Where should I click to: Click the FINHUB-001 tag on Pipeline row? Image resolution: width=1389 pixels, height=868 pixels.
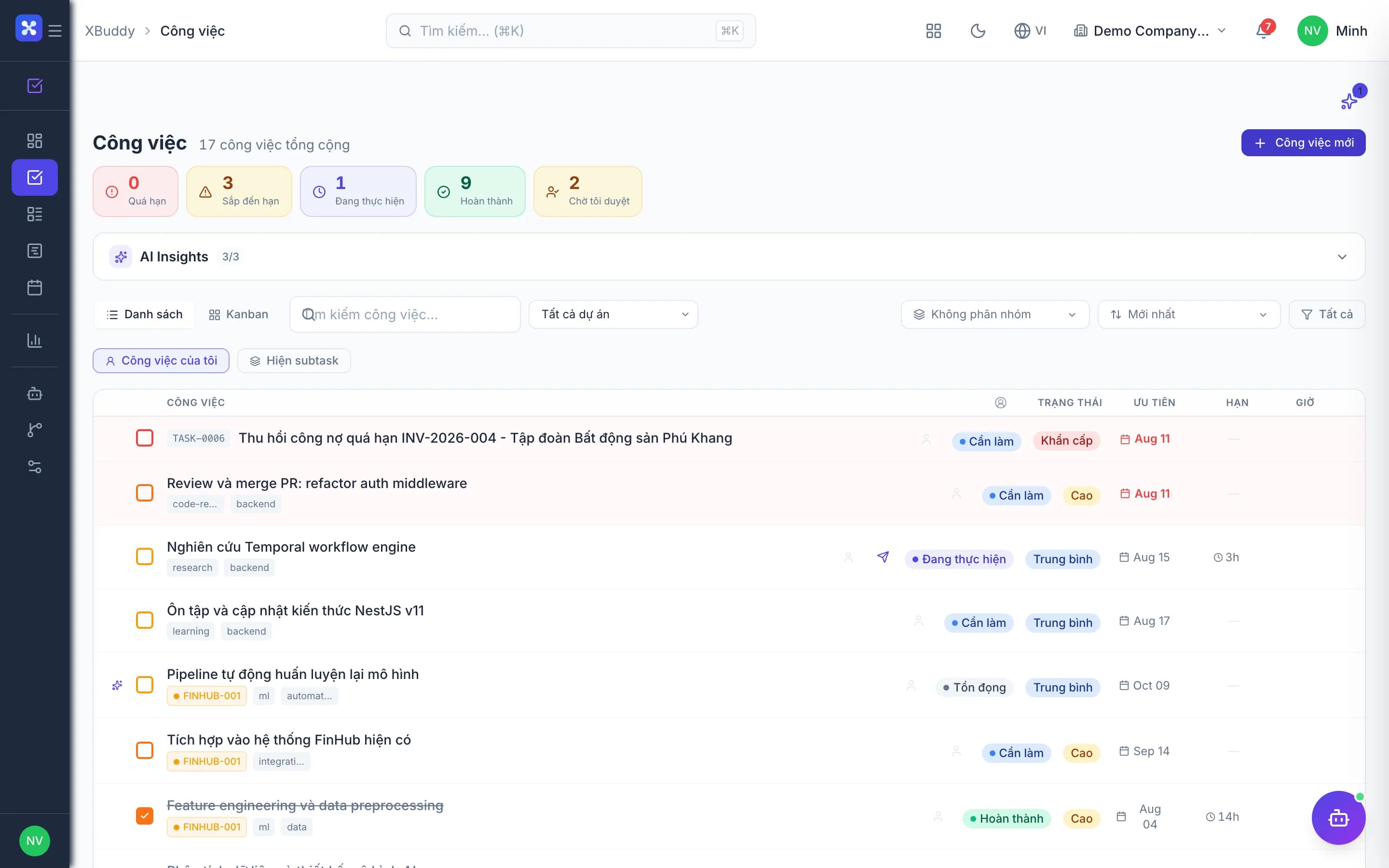point(206,696)
